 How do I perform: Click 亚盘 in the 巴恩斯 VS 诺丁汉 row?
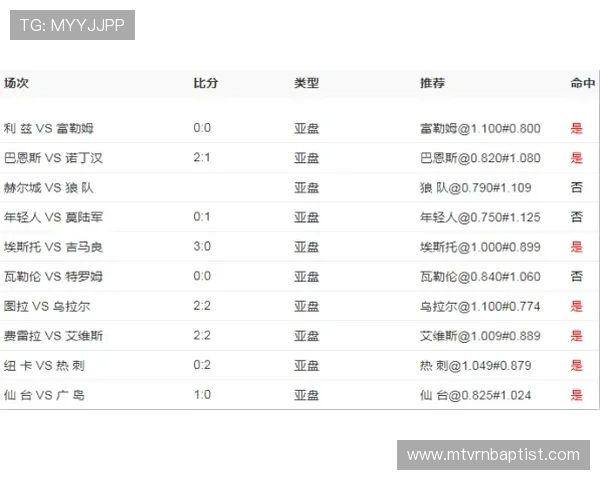pyautogui.click(x=306, y=158)
